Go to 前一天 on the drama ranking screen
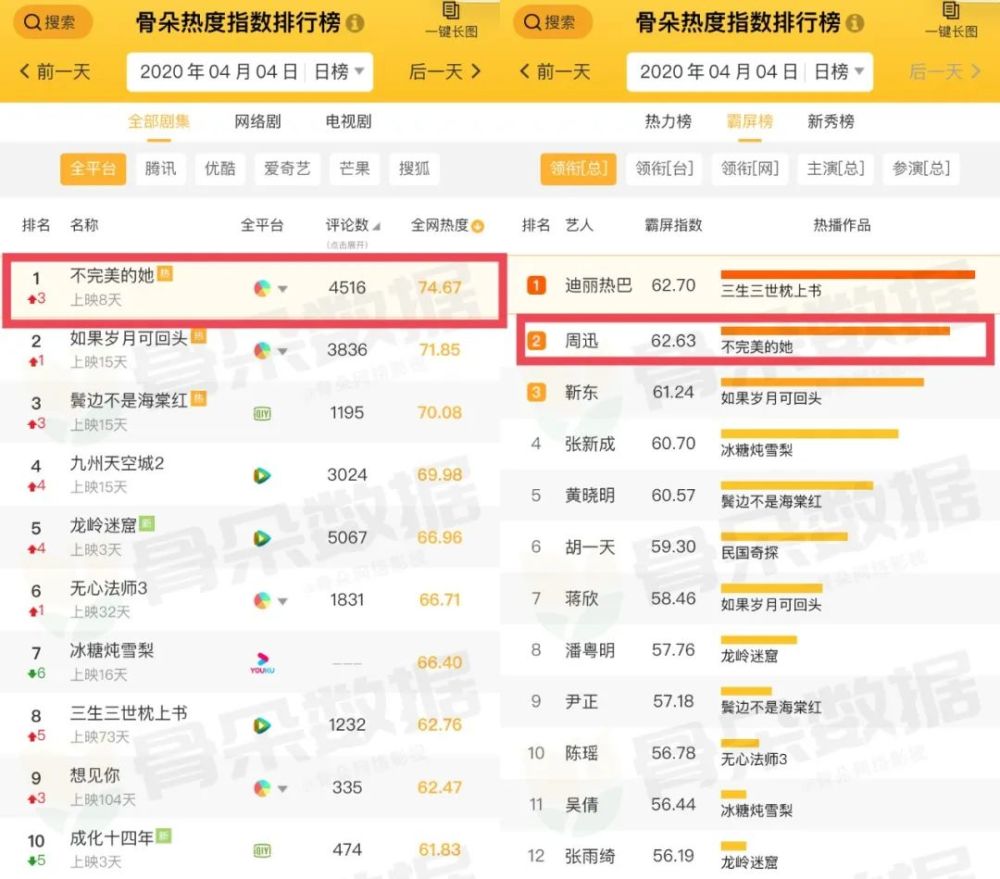The image size is (1000, 879). 55,71
